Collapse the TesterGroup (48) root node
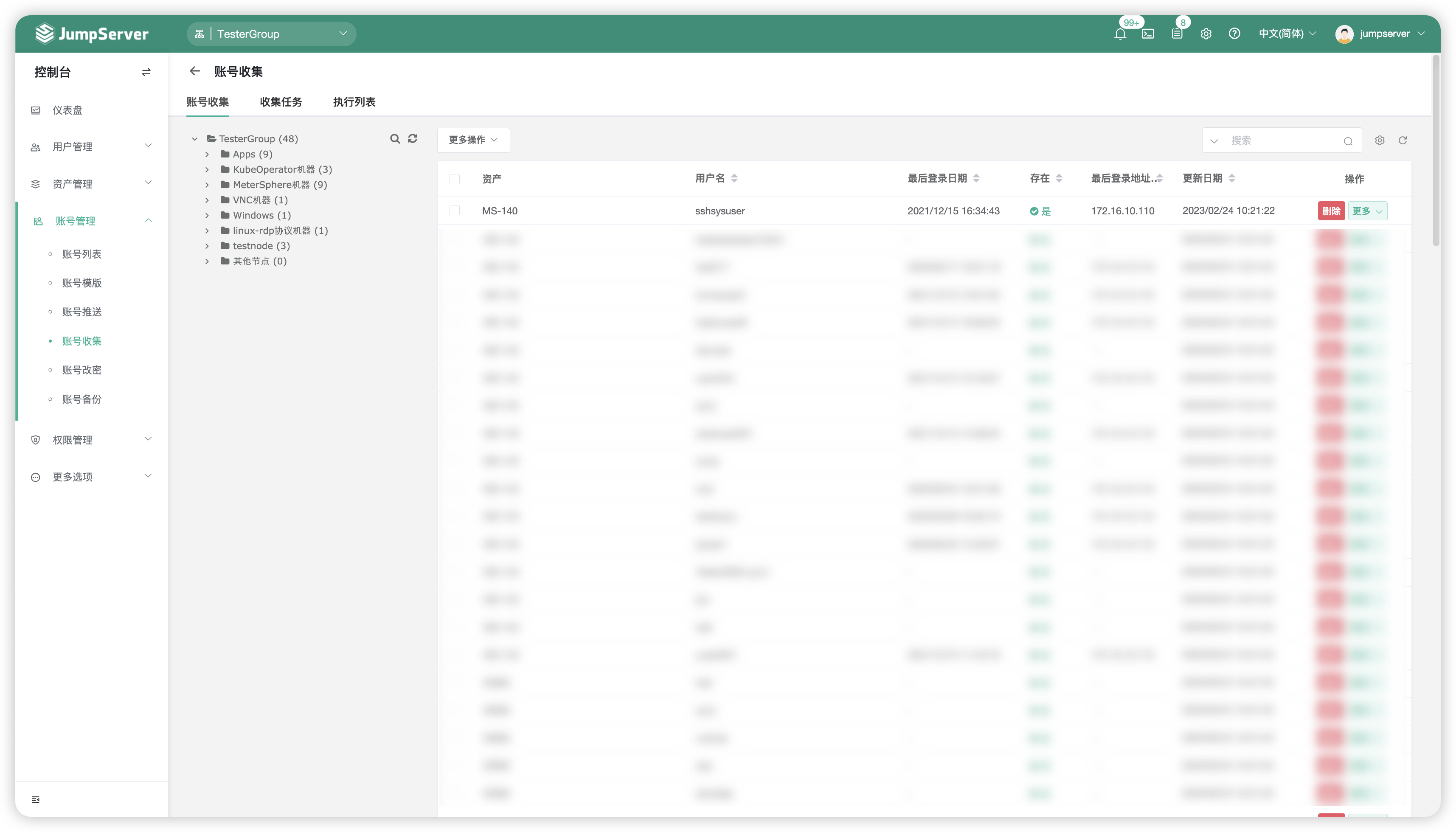This screenshot has height=832, width=1456. 194,139
